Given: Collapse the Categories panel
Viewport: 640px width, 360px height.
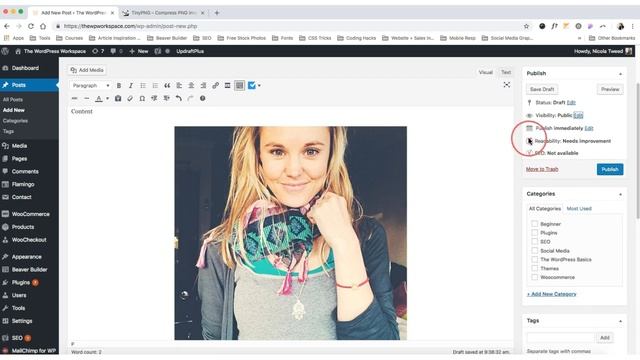Looking at the screenshot, I should pos(620,194).
